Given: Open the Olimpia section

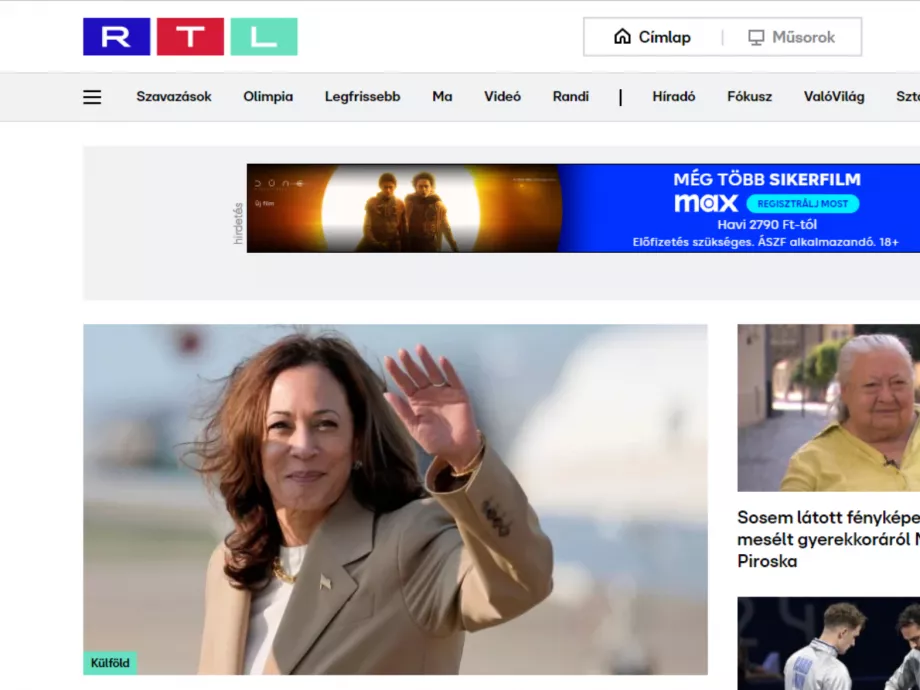Looking at the screenshot, I should tap(268, 97).
